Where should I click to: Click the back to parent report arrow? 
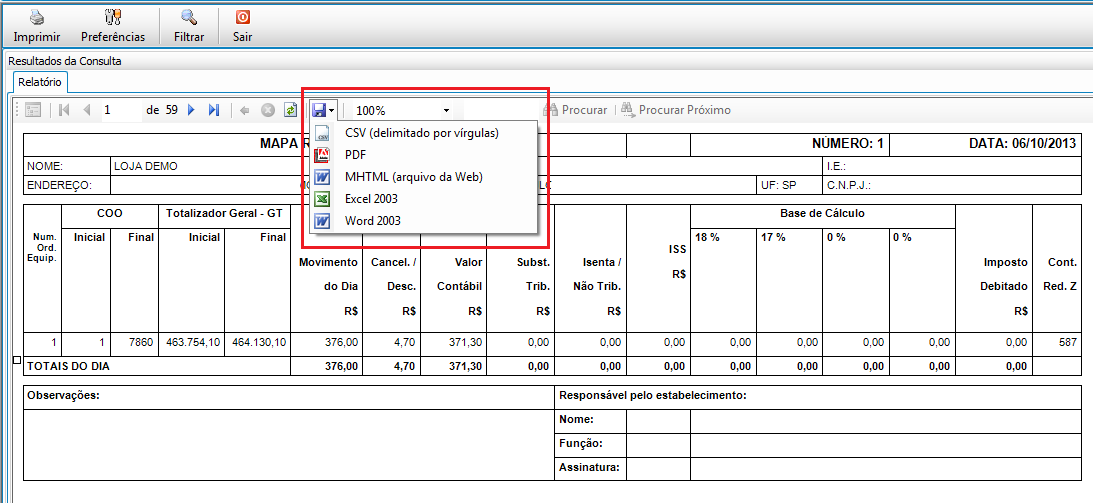(x=245, y=110)
